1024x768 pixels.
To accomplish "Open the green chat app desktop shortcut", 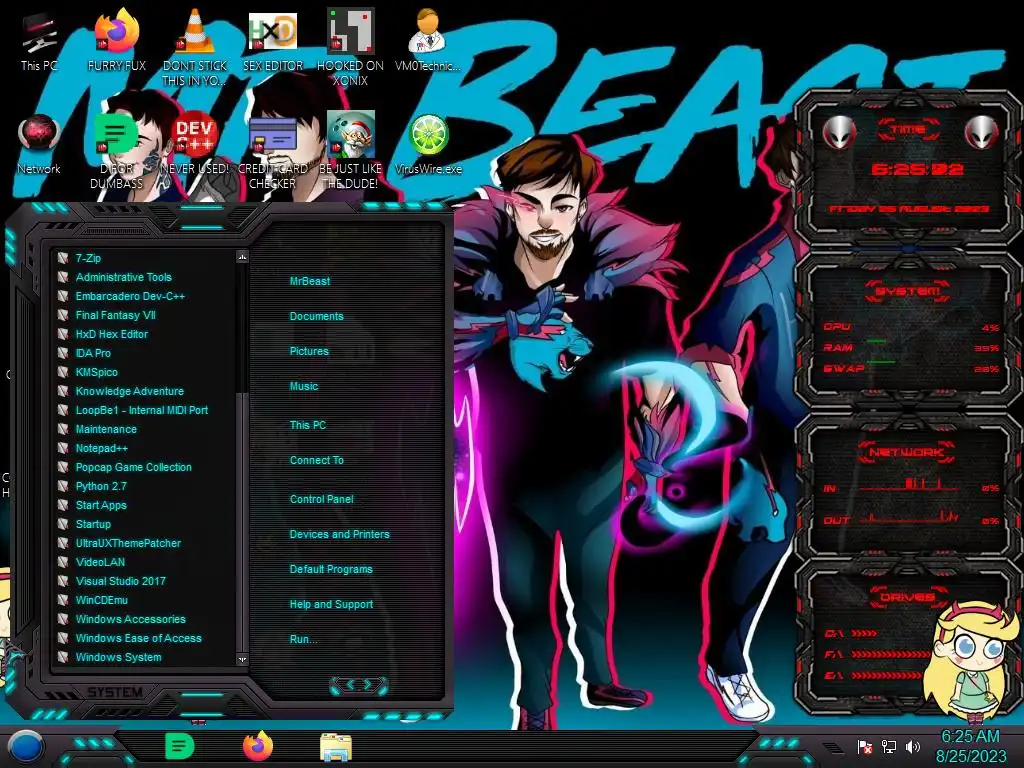I will [x=116, y=152].
